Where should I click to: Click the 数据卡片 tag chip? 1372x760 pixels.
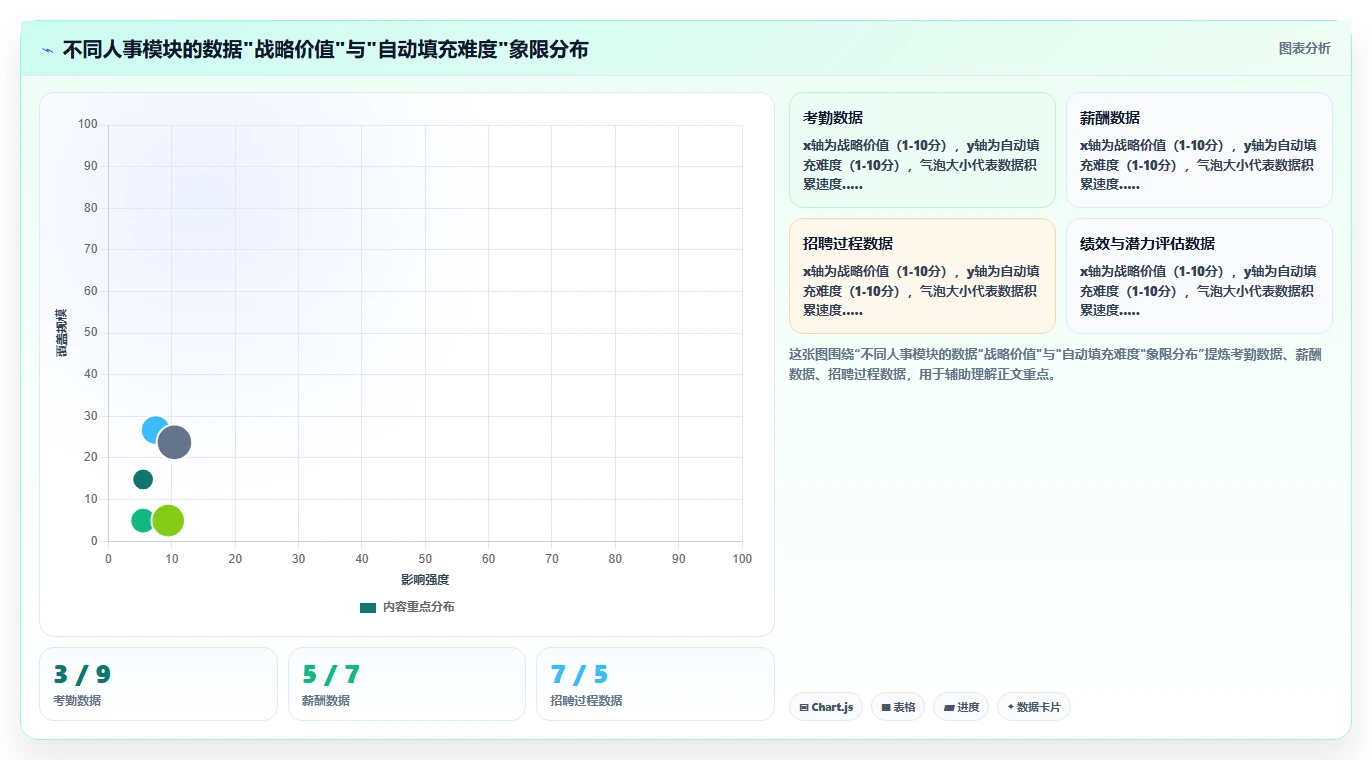point(1034,707)
